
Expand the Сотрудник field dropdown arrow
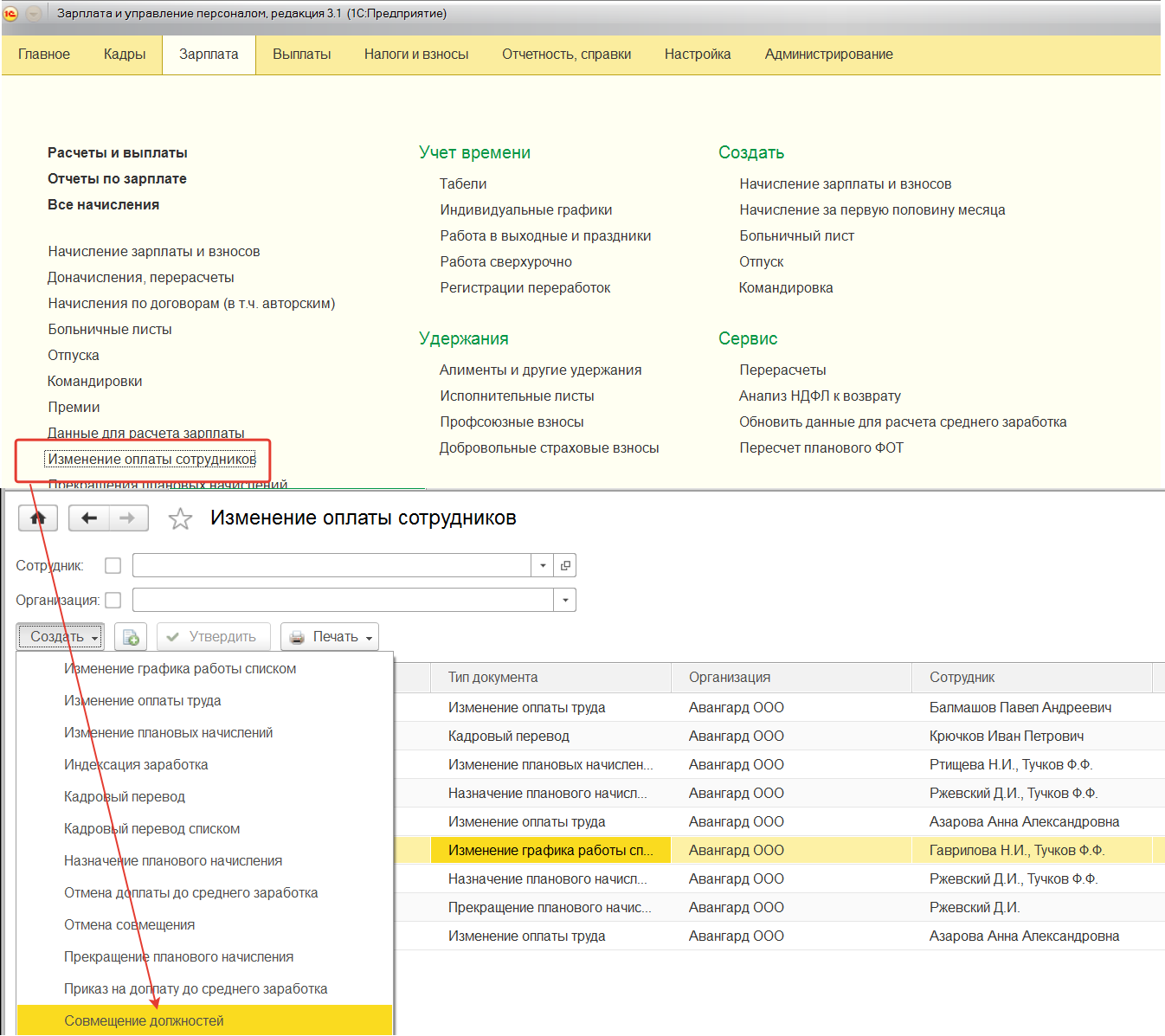click(x=543, y=566)
